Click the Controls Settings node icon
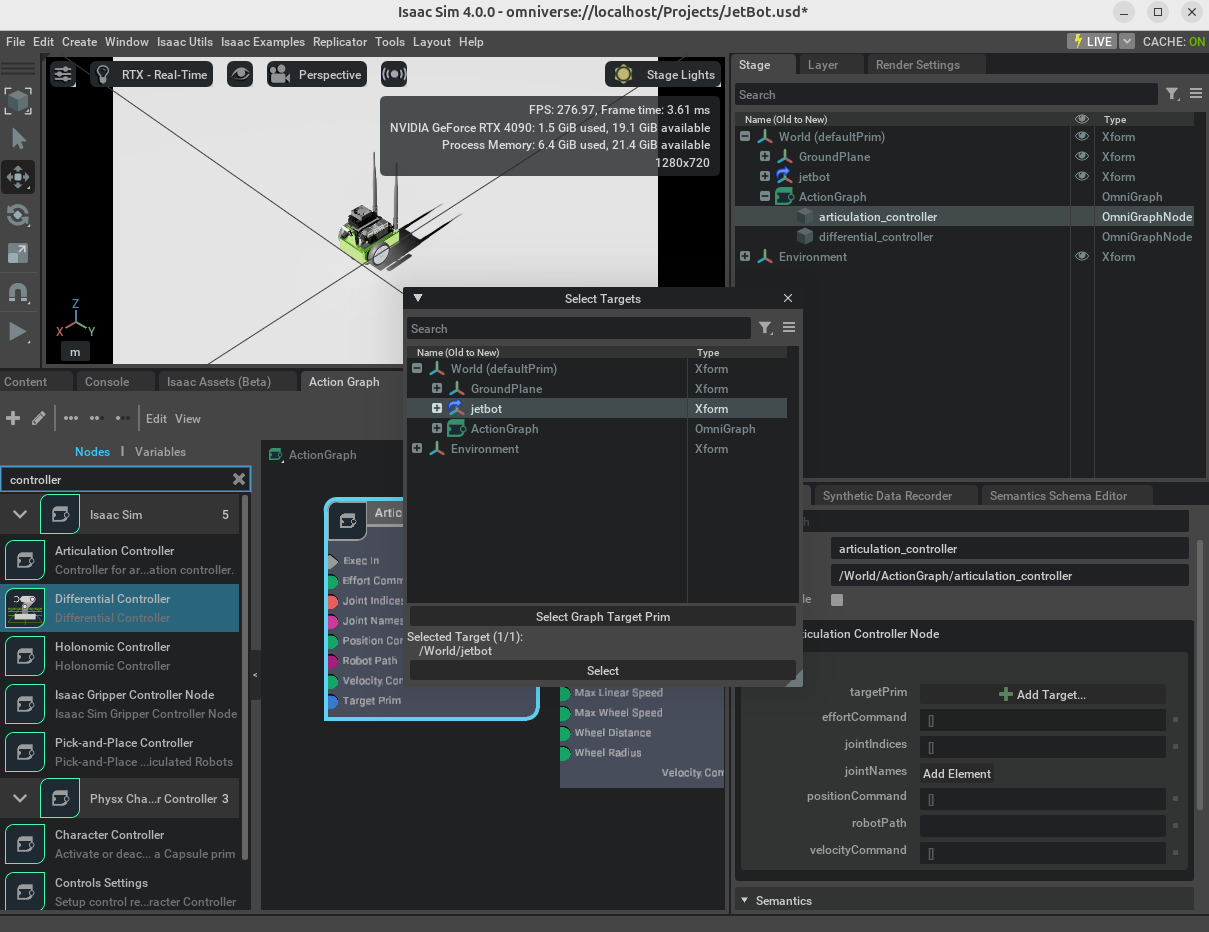 click(x=25, y=892)
